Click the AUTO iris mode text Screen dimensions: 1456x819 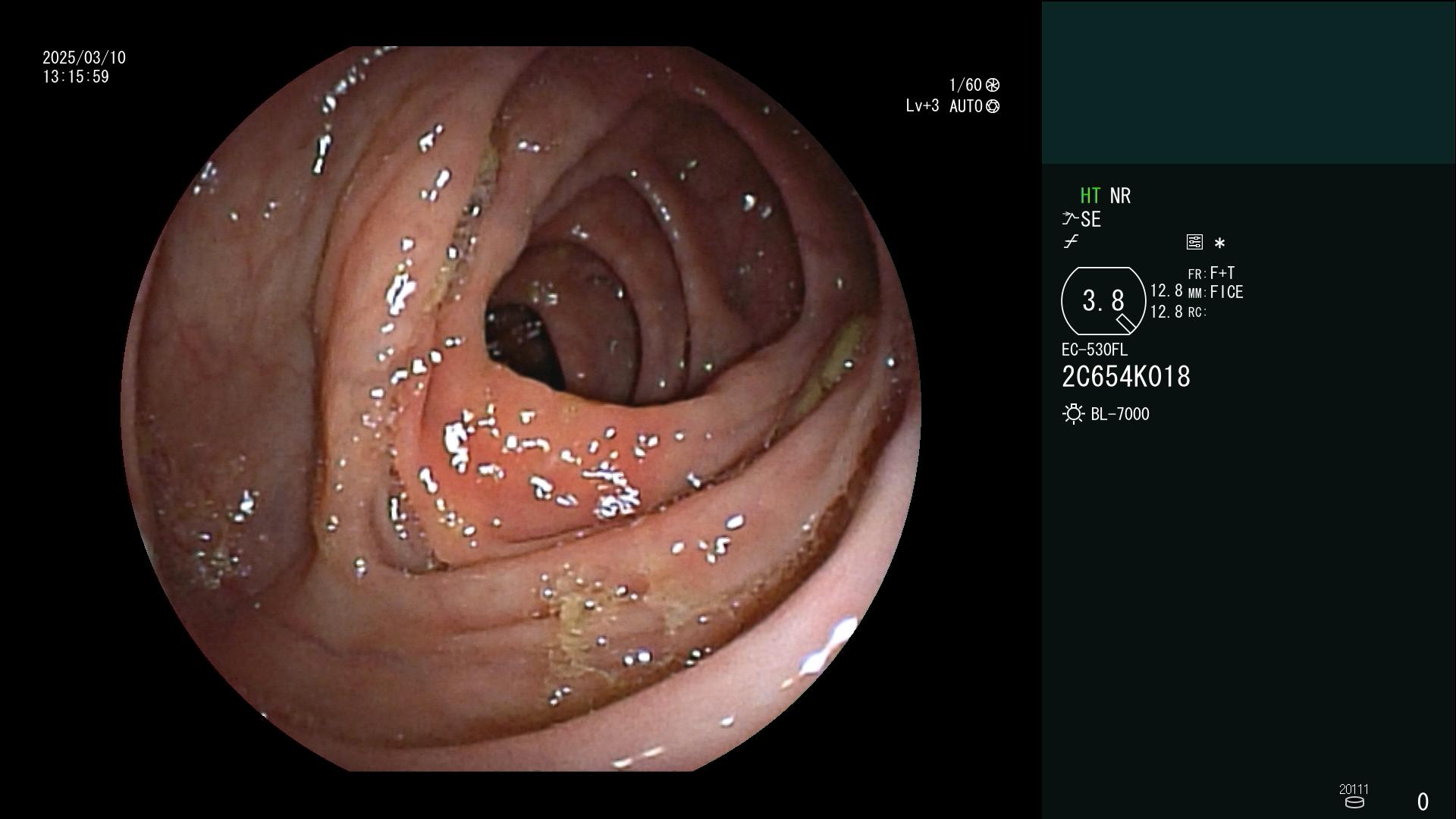[x=966, y=106]
